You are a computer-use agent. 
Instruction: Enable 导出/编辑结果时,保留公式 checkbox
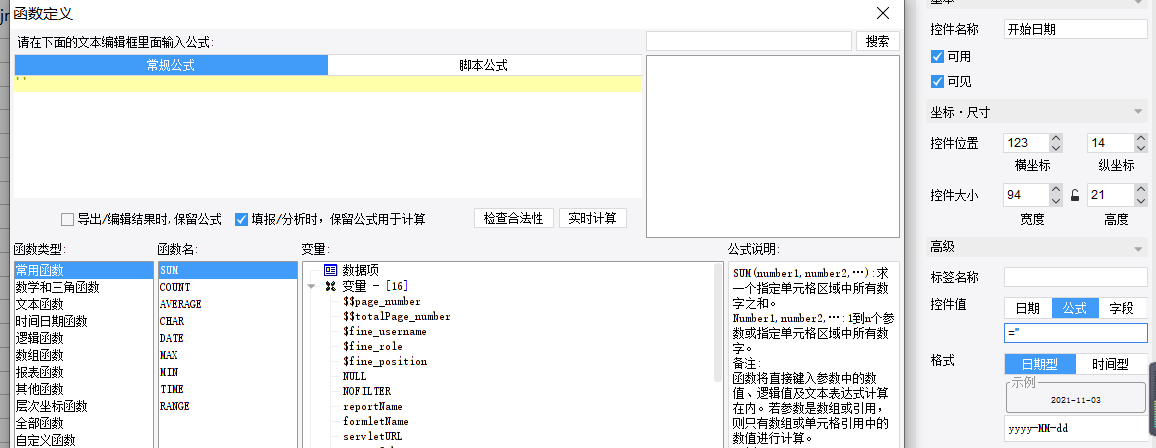[x=67, y=219]
